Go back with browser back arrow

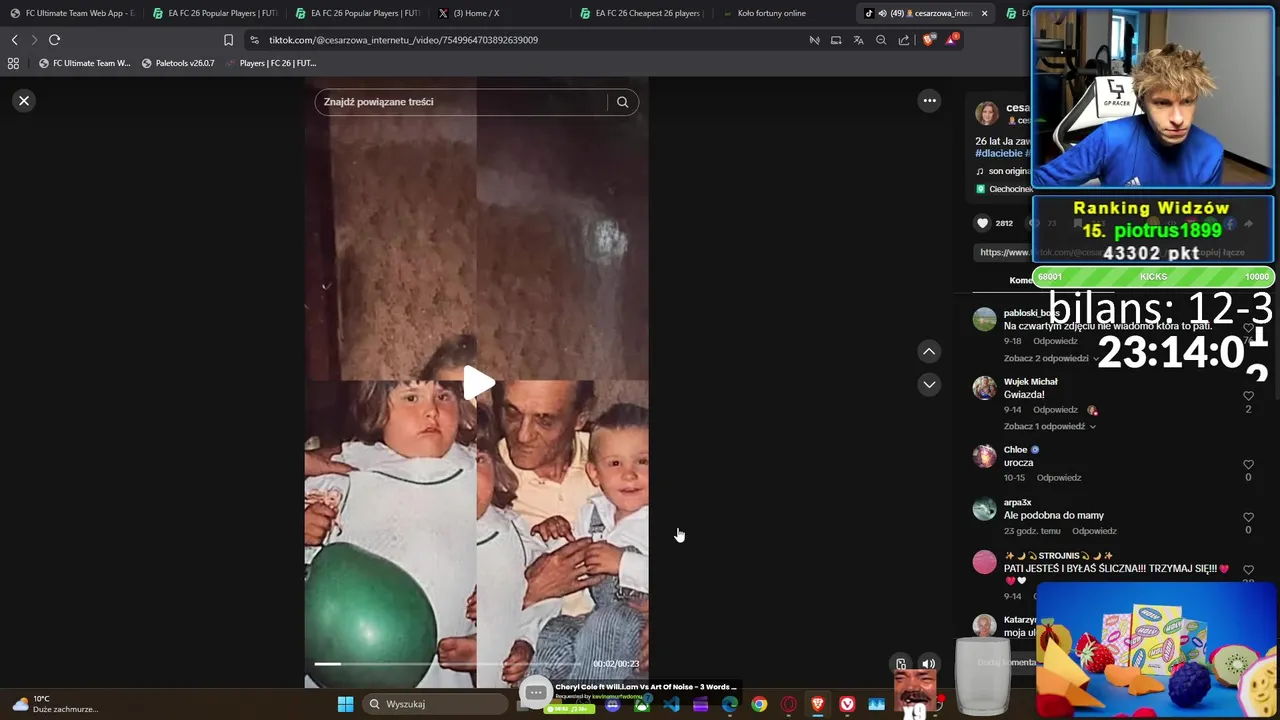pyautogui.click(x=14, y=40)
